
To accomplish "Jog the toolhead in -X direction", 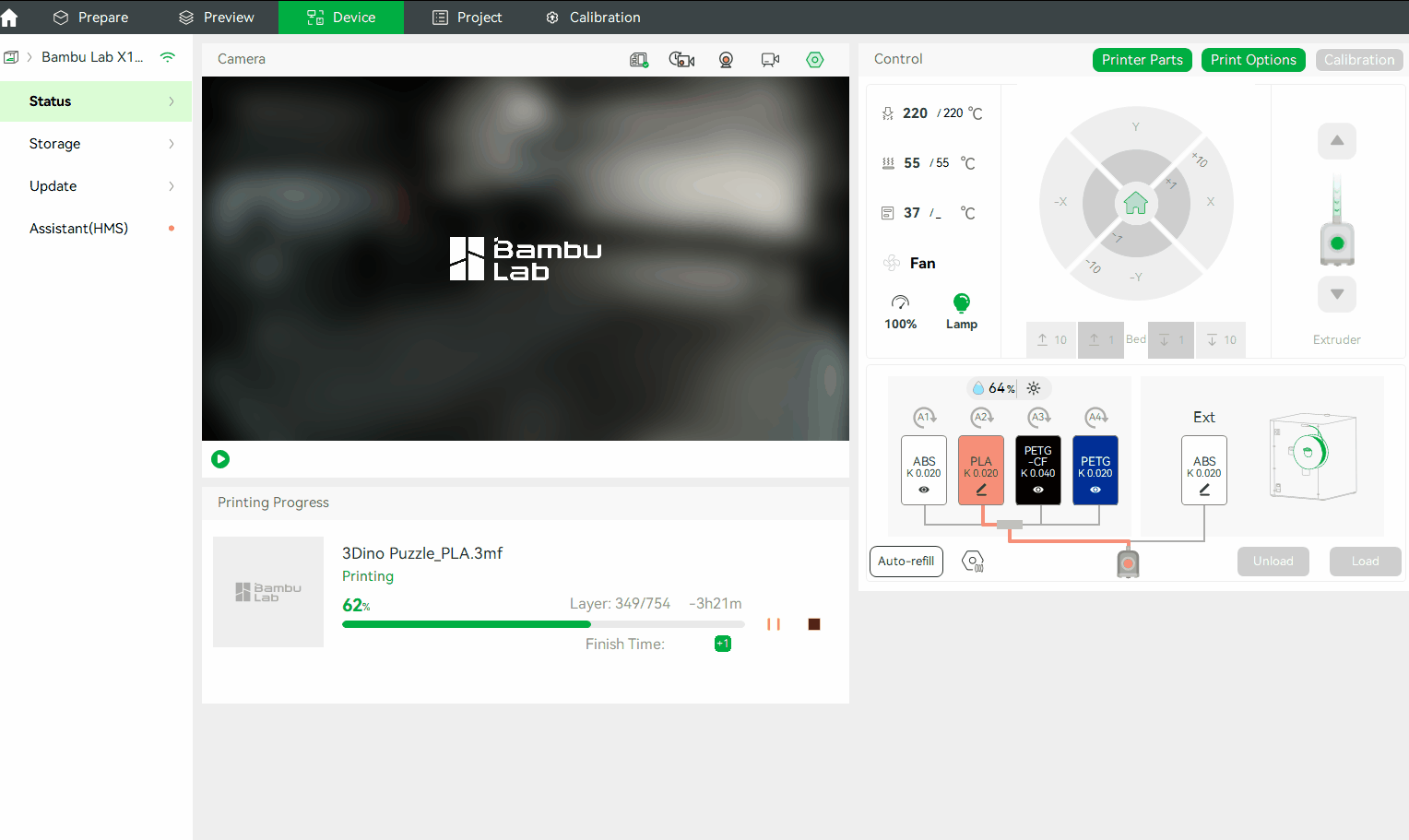I will point(1060,202).
